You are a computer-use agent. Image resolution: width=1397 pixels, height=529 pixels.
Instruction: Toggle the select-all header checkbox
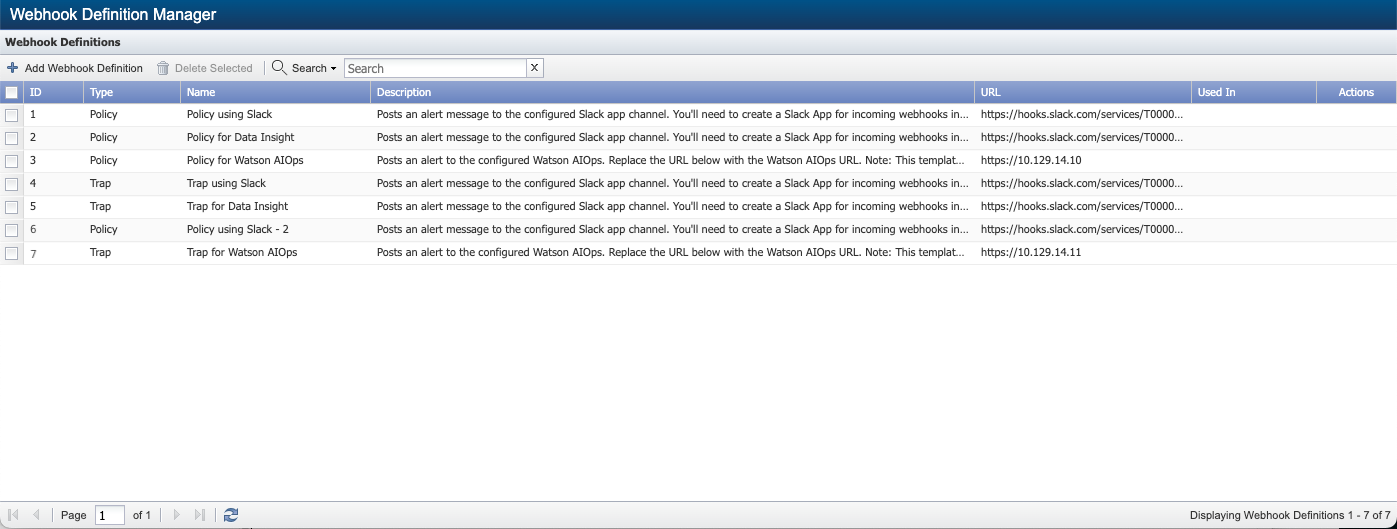[x=12, y=92]
